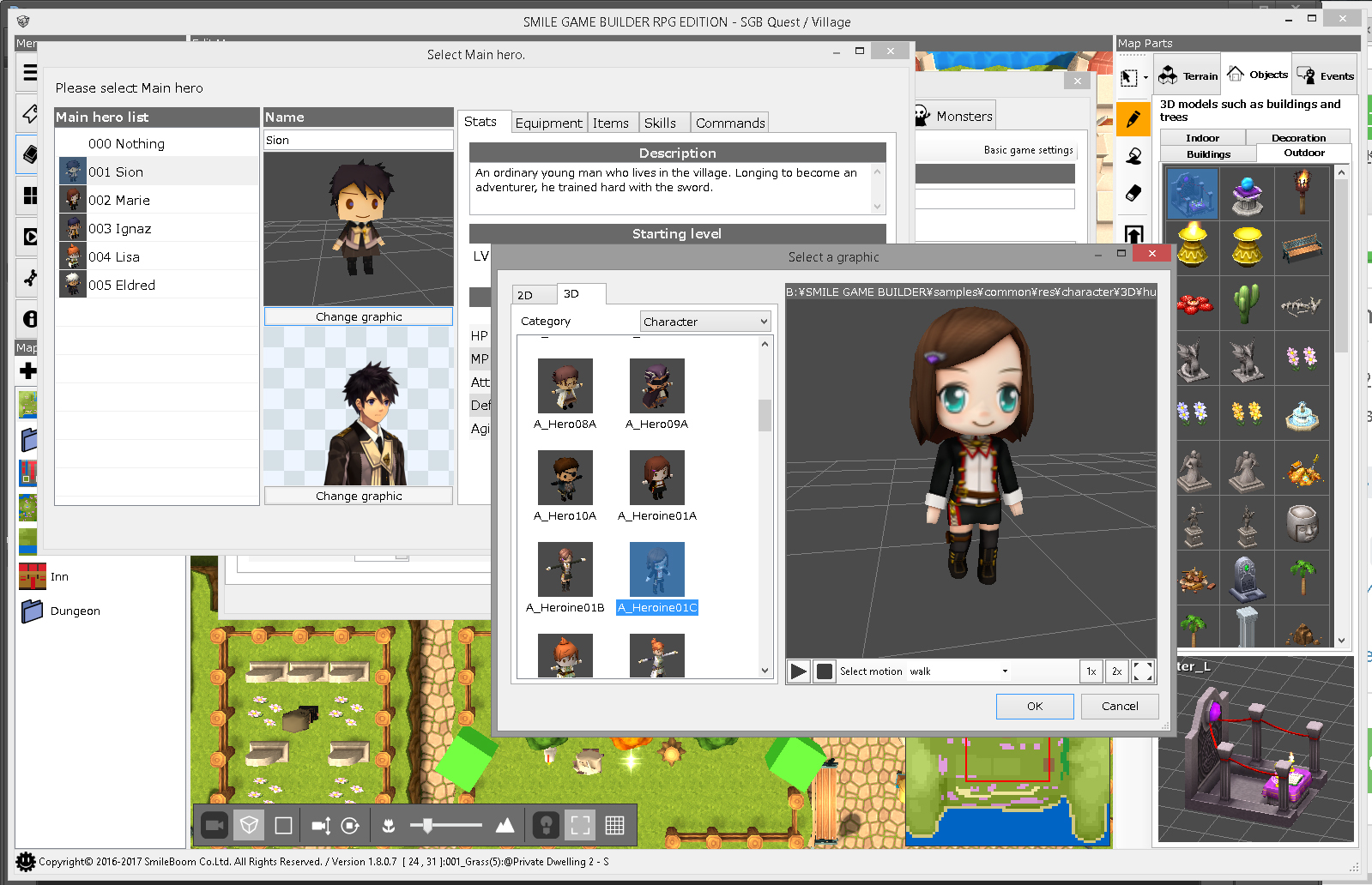Select the A_Heroine01C character thumbnail

(656, 569)
